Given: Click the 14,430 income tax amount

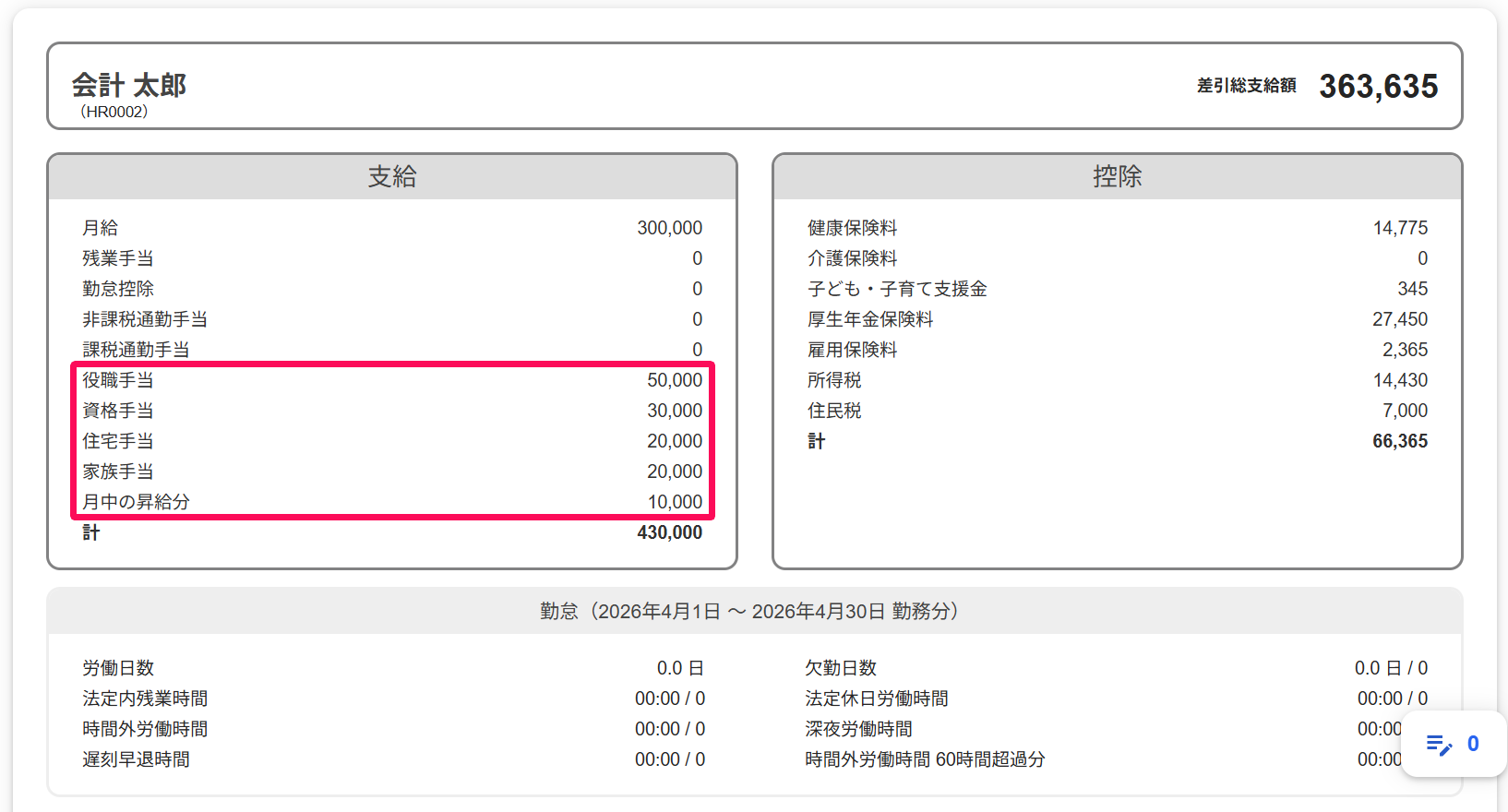Looking at the screenshot, I should point(1400,380).
